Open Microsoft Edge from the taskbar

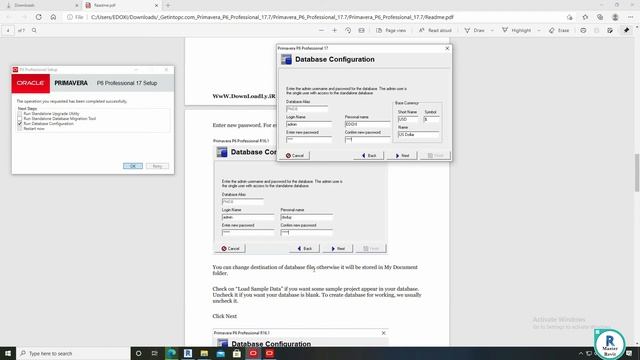[x=171, y=353]
